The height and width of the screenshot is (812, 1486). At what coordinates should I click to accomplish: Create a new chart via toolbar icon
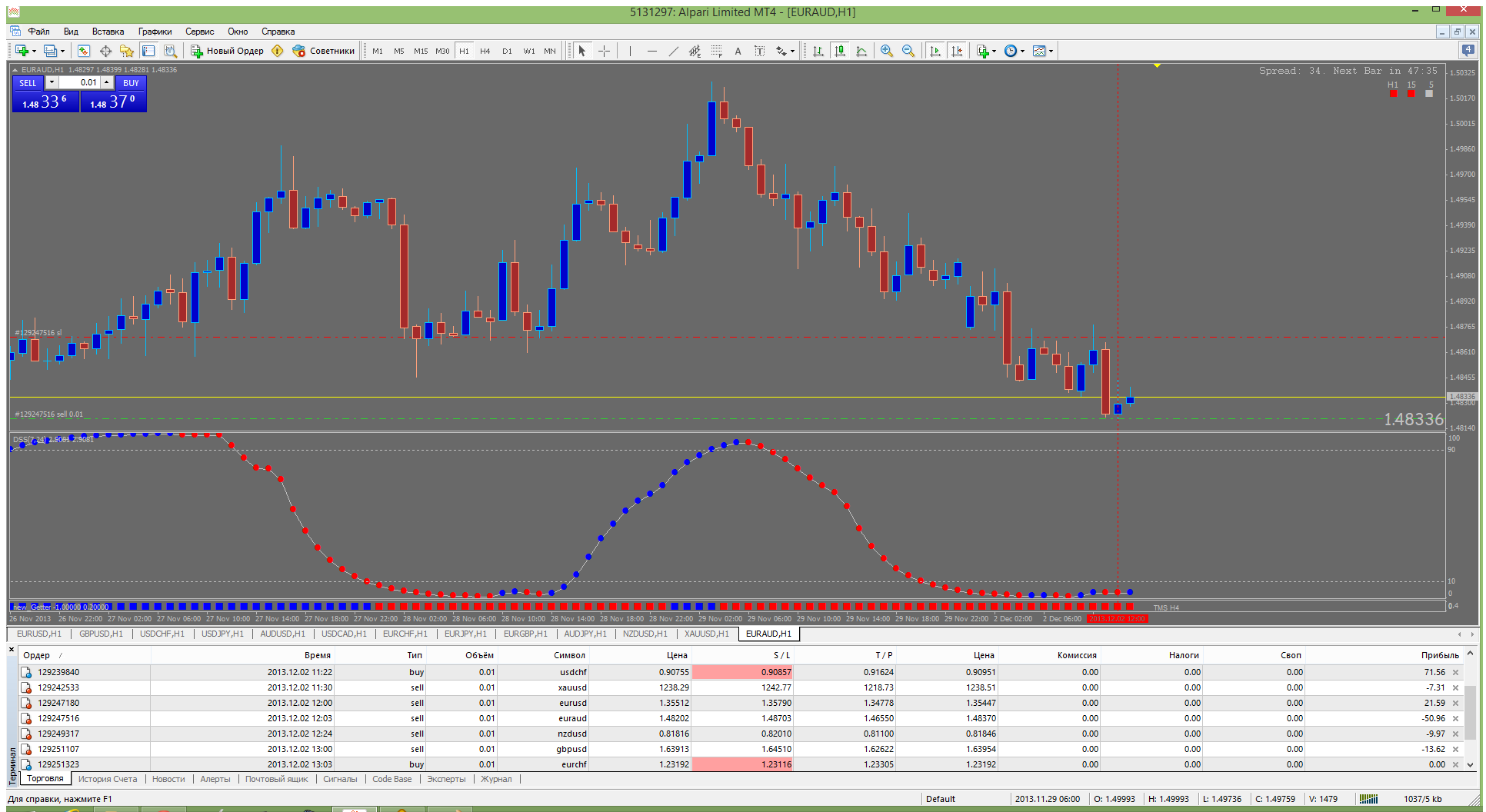click(22, 51)
